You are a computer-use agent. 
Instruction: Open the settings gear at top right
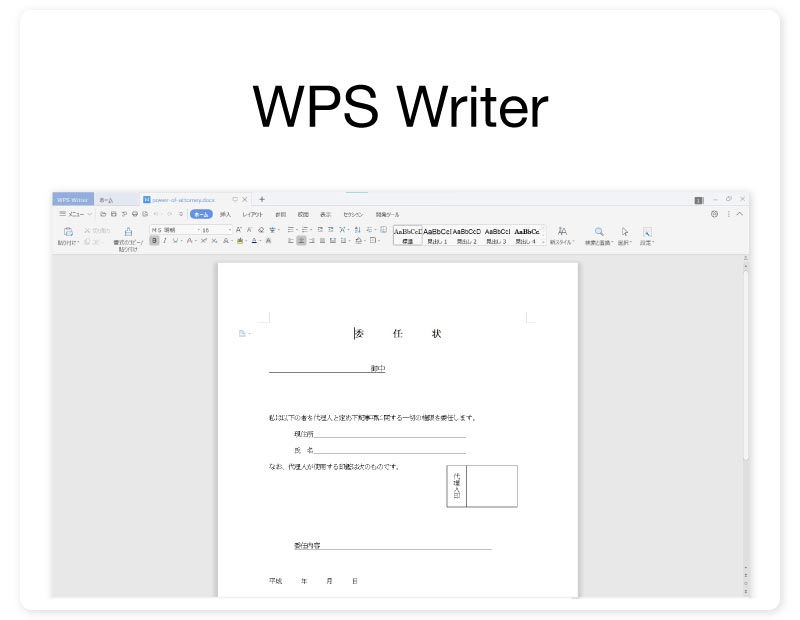(714, 214)
